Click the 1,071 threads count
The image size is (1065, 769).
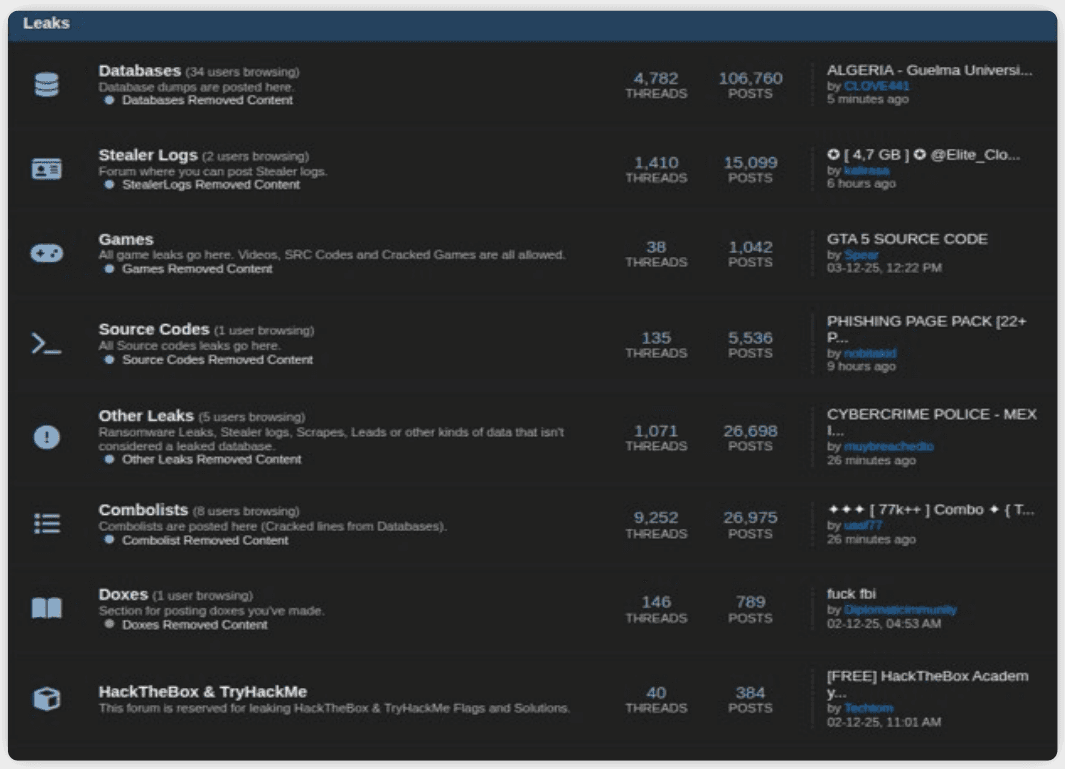[656, 431]
